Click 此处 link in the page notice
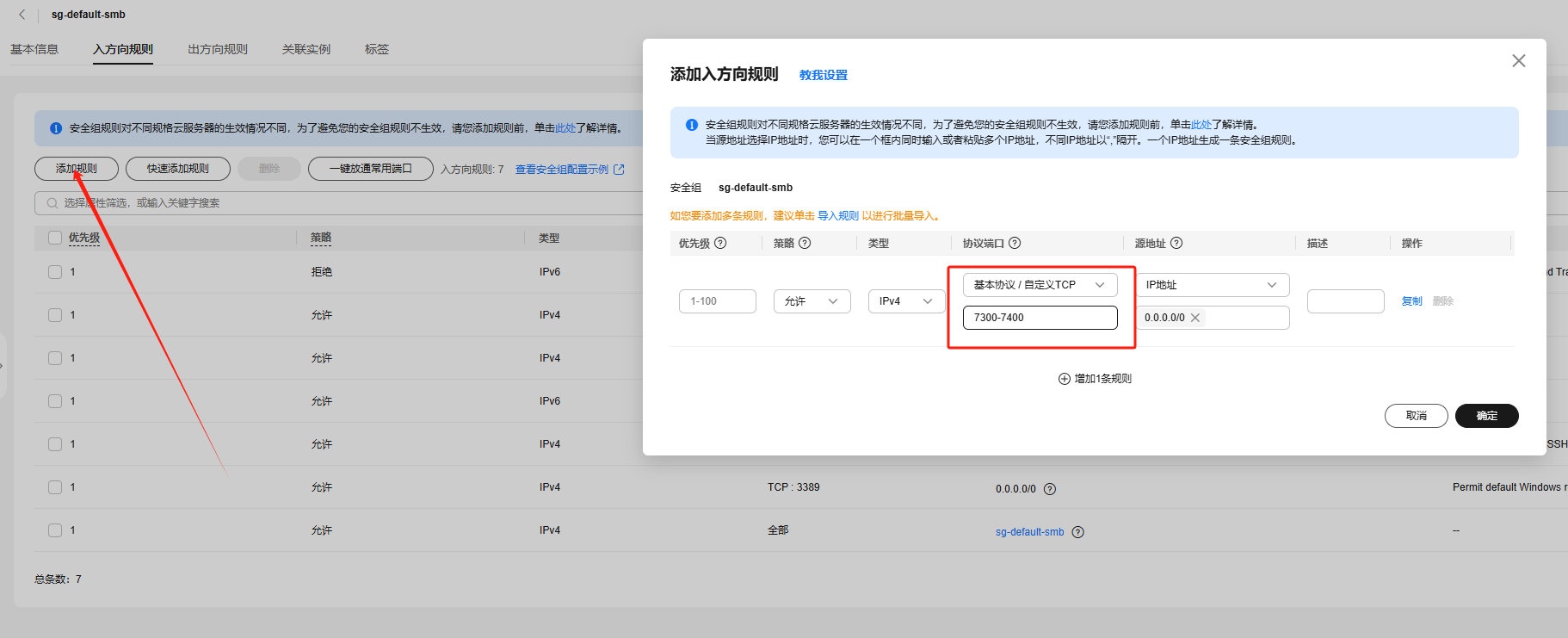 tap(565, 128)
